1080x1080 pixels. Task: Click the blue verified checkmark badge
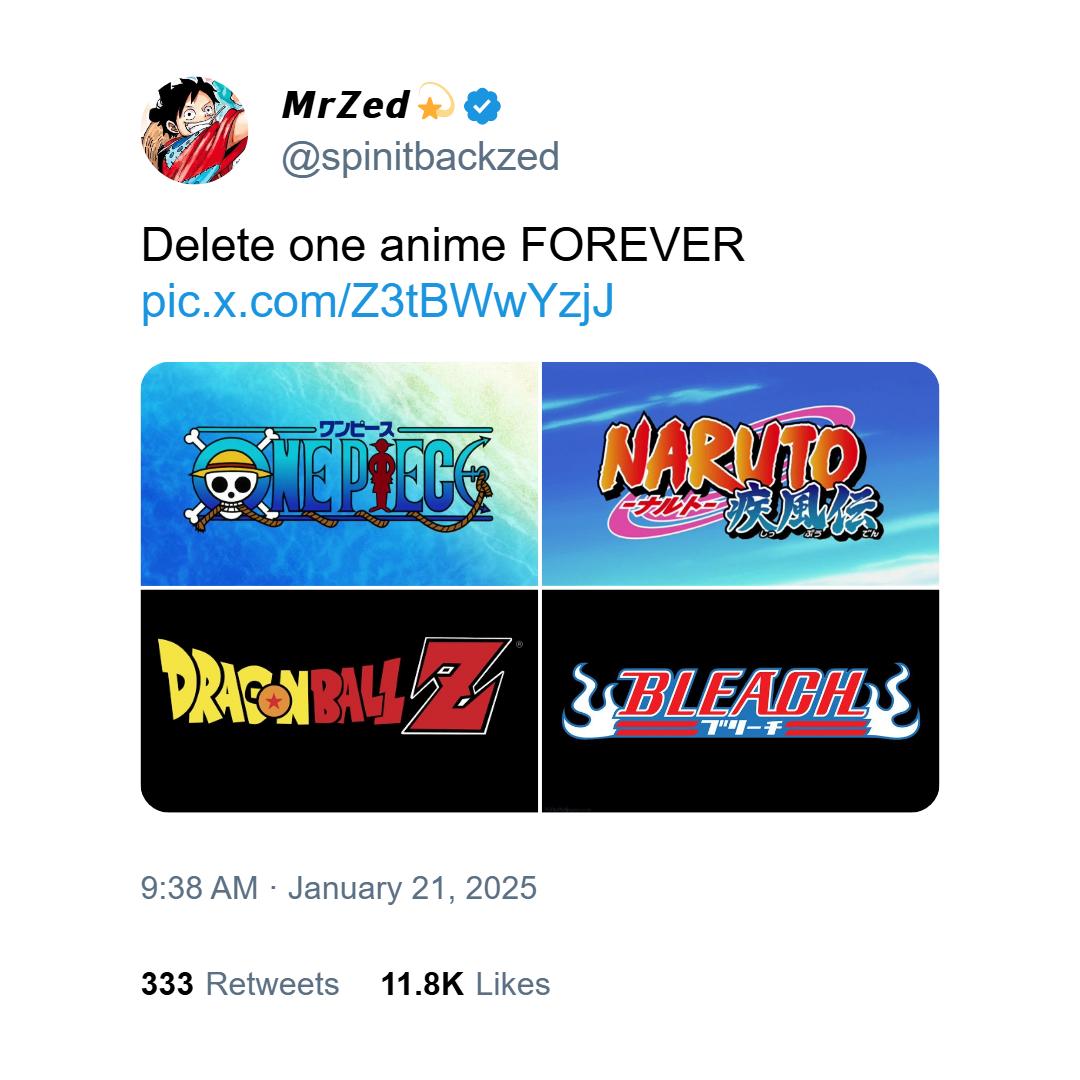pos(482,105)
